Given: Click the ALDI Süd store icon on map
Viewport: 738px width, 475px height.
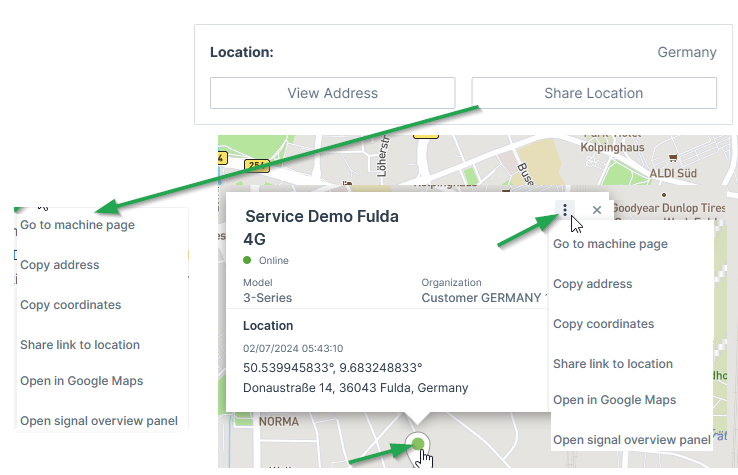Looking at the screenshot, I should coord(675,157).
